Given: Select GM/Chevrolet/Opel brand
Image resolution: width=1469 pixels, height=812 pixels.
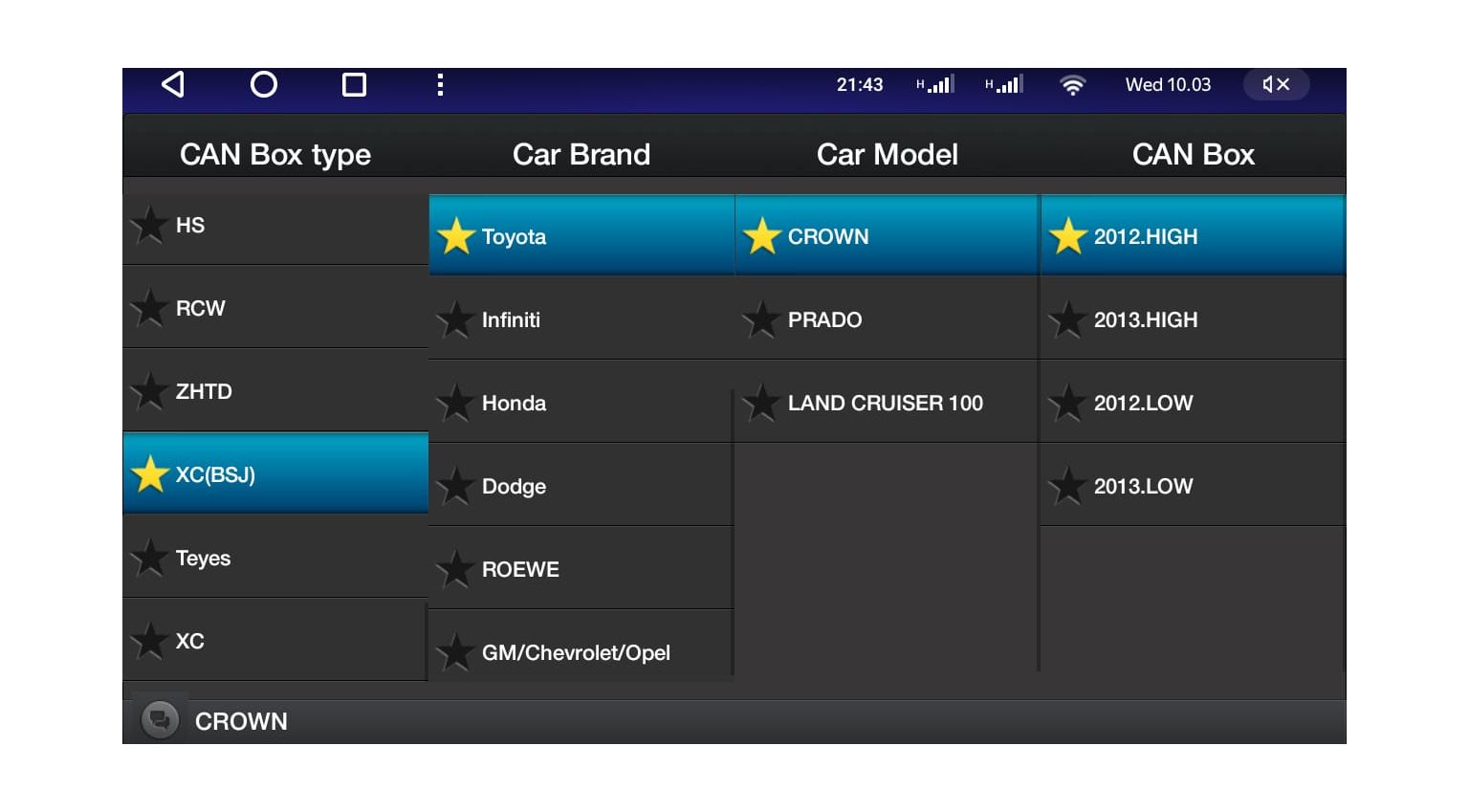Looking at the screenshot, I should tap(581, 652).
